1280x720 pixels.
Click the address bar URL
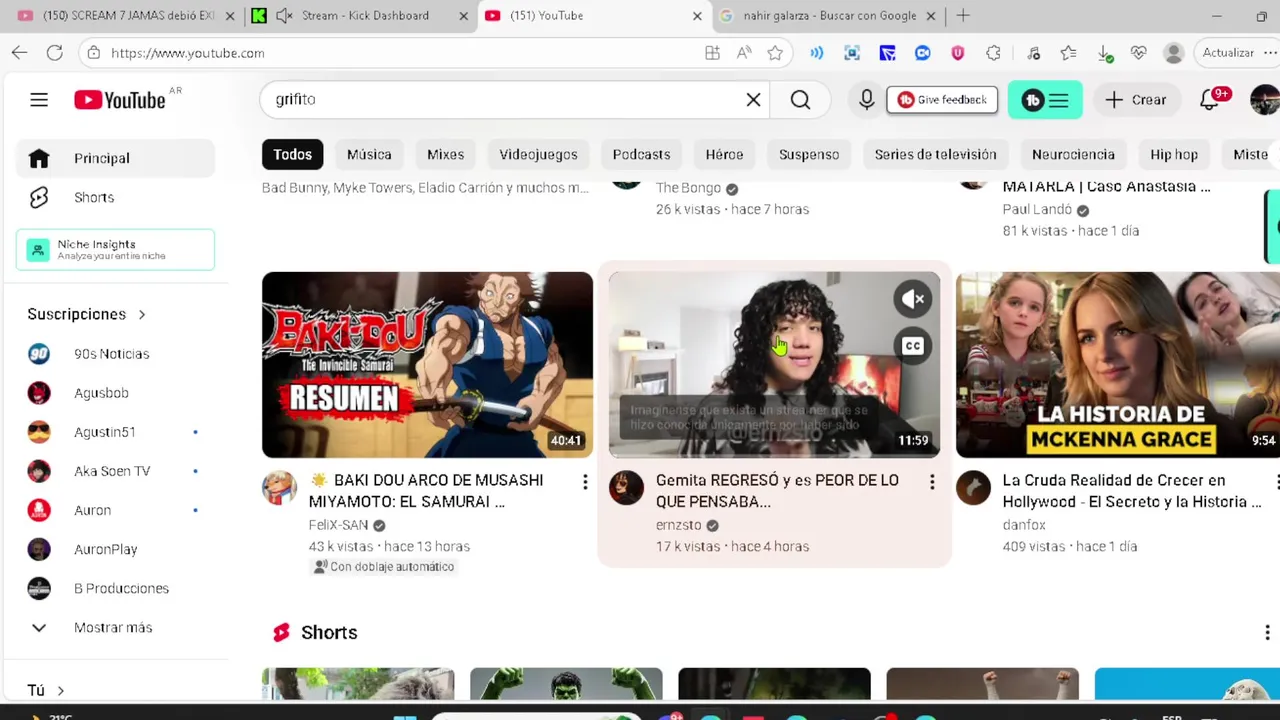[x=188, y=53]
